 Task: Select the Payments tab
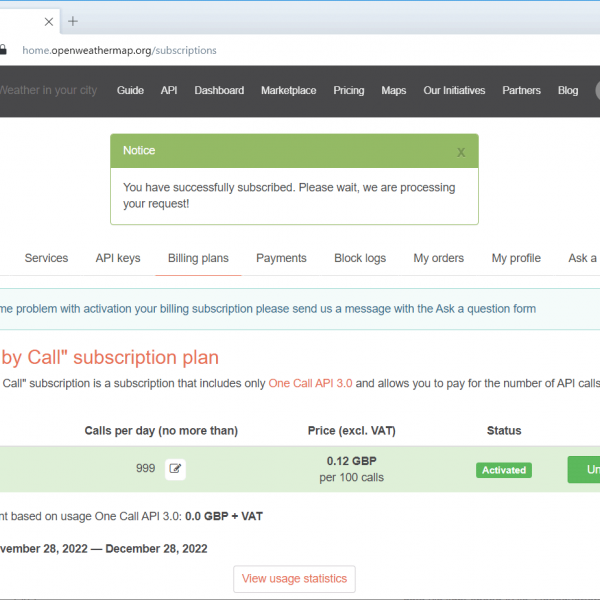pos(281,258)
